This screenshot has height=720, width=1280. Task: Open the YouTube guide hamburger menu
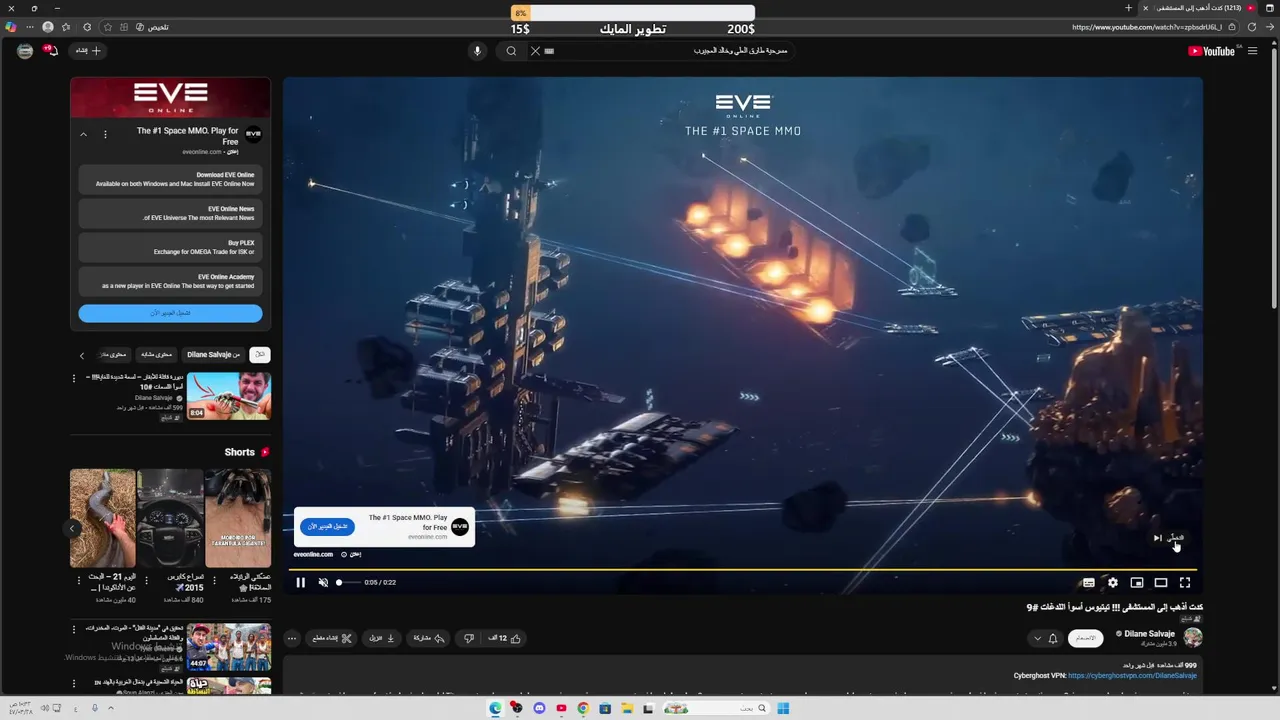click(x=1252, y=51)
